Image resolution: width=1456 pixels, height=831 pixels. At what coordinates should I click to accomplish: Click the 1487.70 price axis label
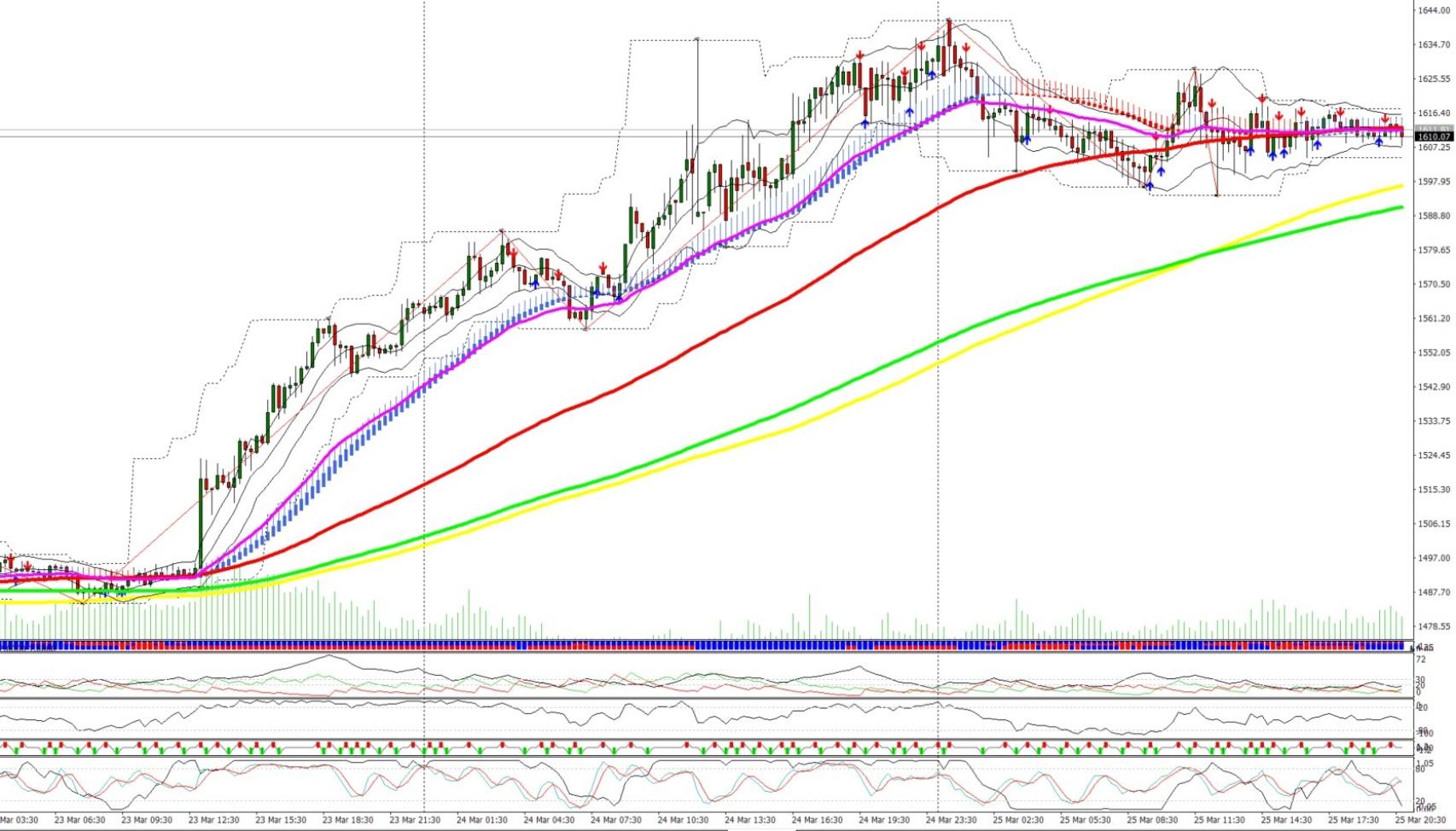(x=1434, y=592)
